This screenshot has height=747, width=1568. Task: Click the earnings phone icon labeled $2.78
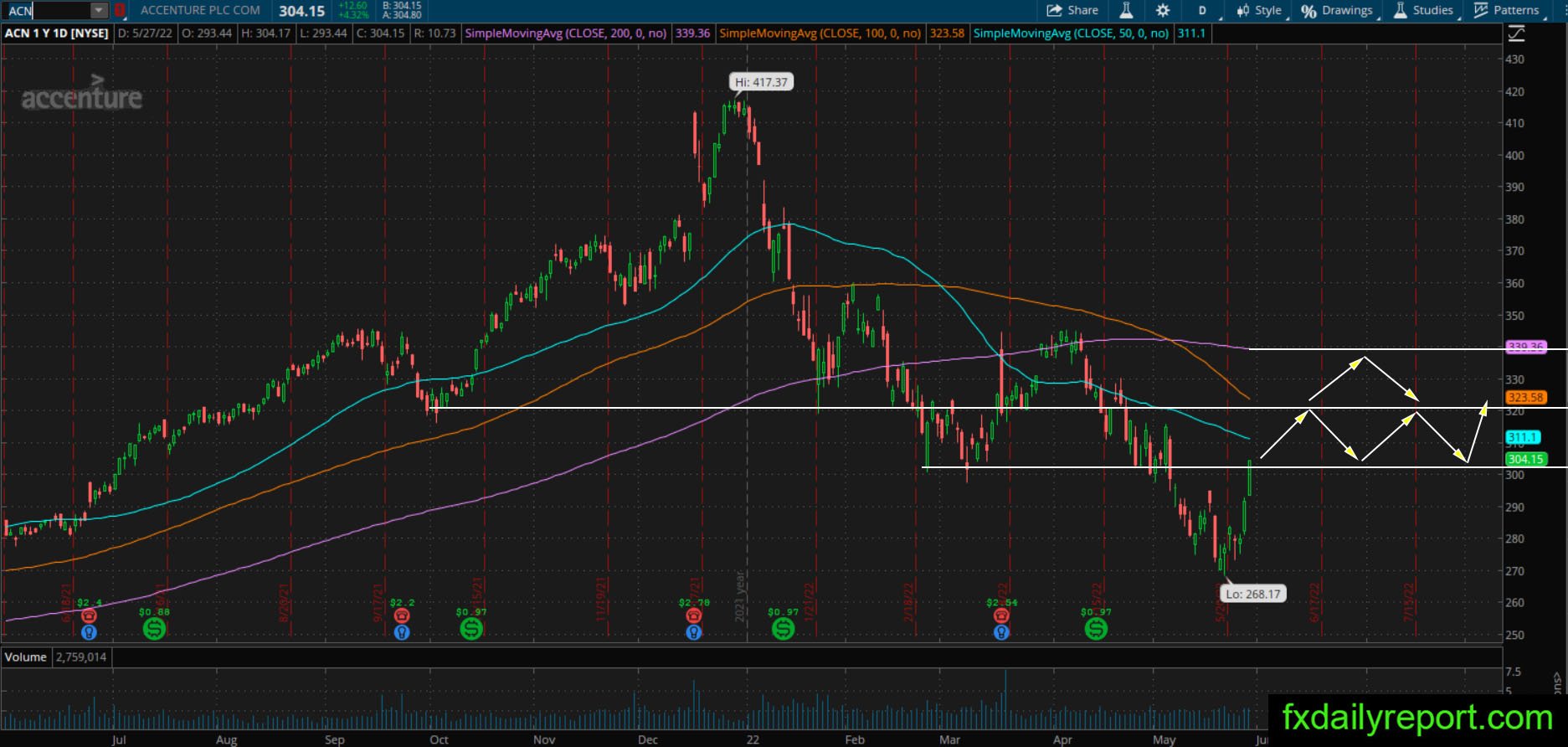(x=693, y=616)
